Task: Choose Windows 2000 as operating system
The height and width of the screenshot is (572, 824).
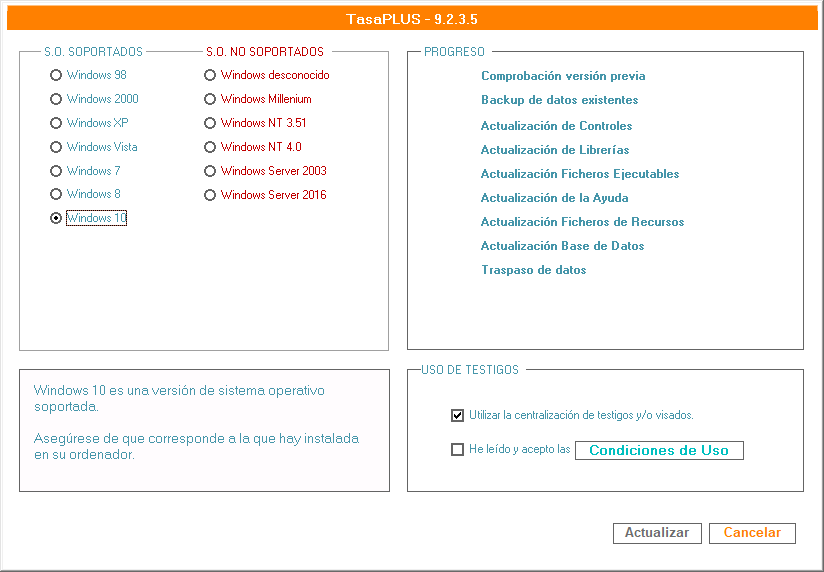Action: click(x=57, y=99)
